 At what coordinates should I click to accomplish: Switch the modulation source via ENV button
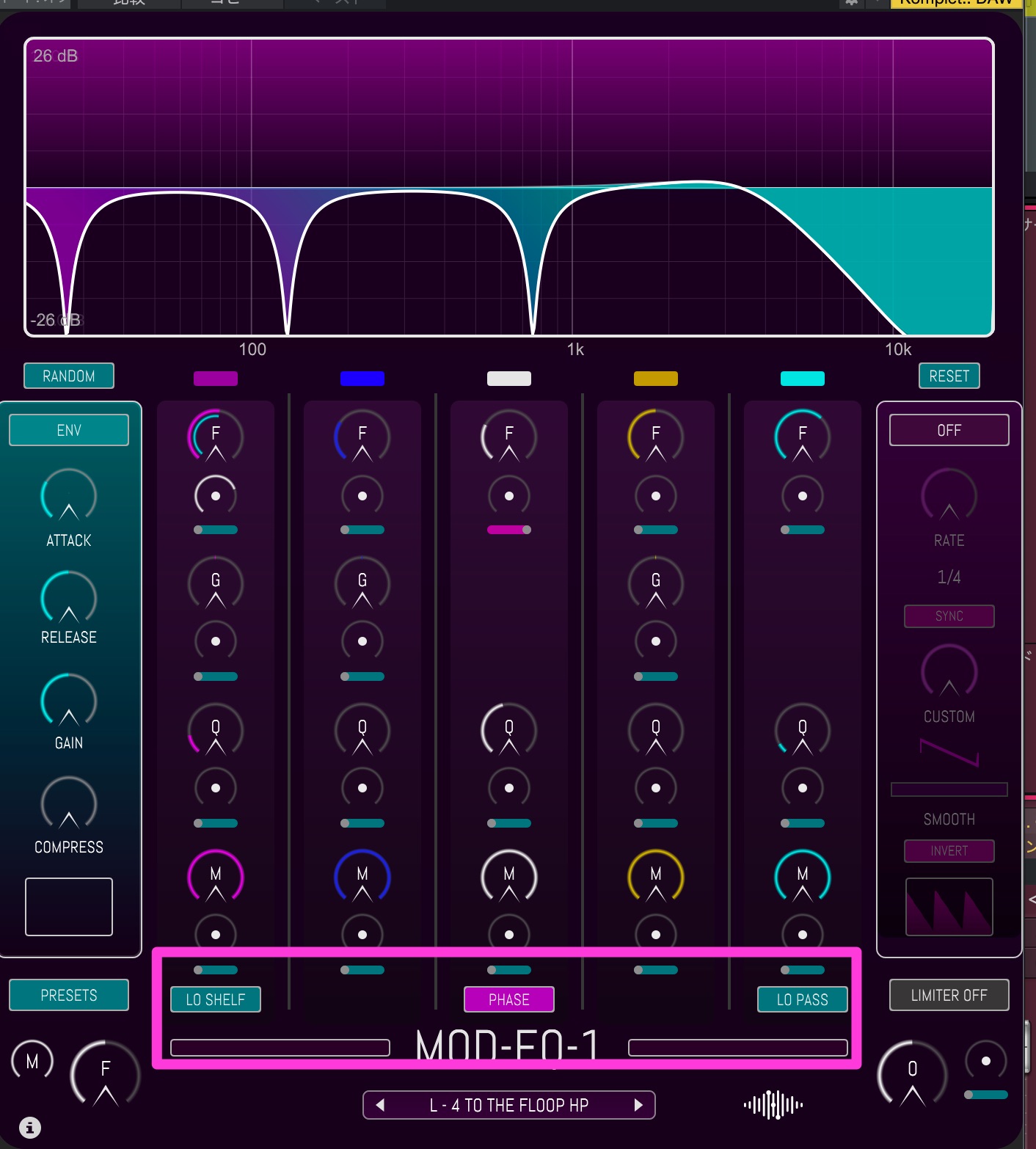[x=69, y=431]
